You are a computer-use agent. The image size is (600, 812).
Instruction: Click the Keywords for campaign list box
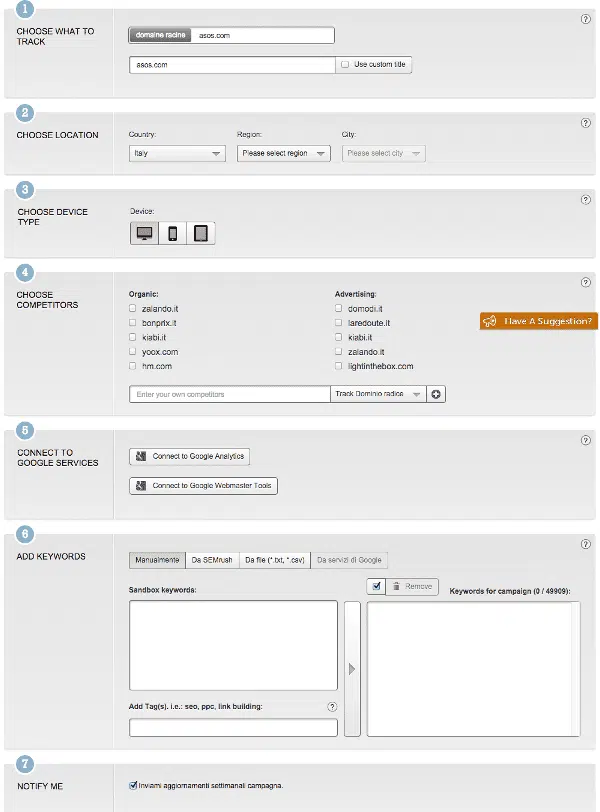tap(473, 669)
